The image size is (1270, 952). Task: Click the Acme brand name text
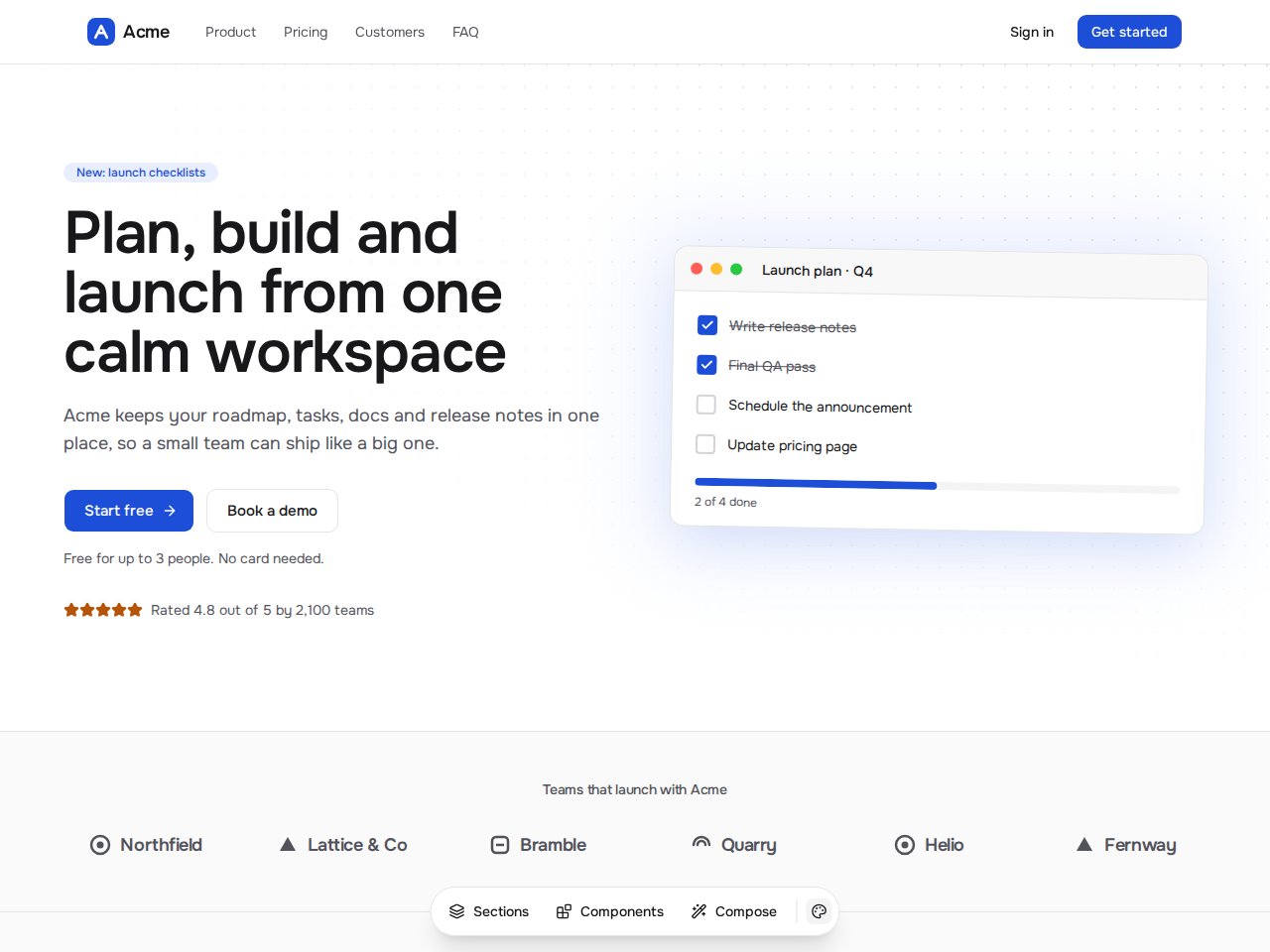coord(146,32)
